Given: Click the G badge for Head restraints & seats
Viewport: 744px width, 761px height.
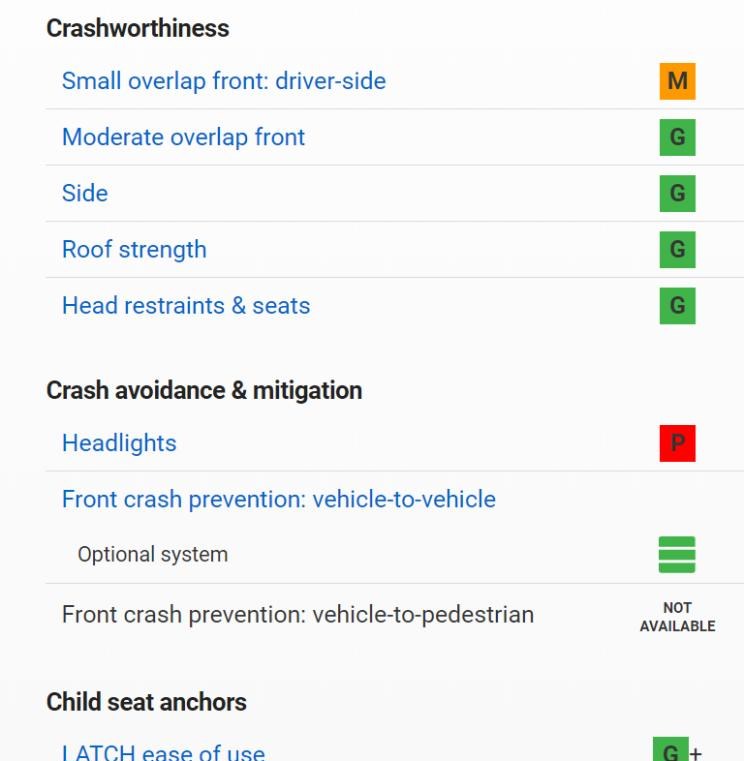Looking at the screenshot, I should [x=677, y=306].
